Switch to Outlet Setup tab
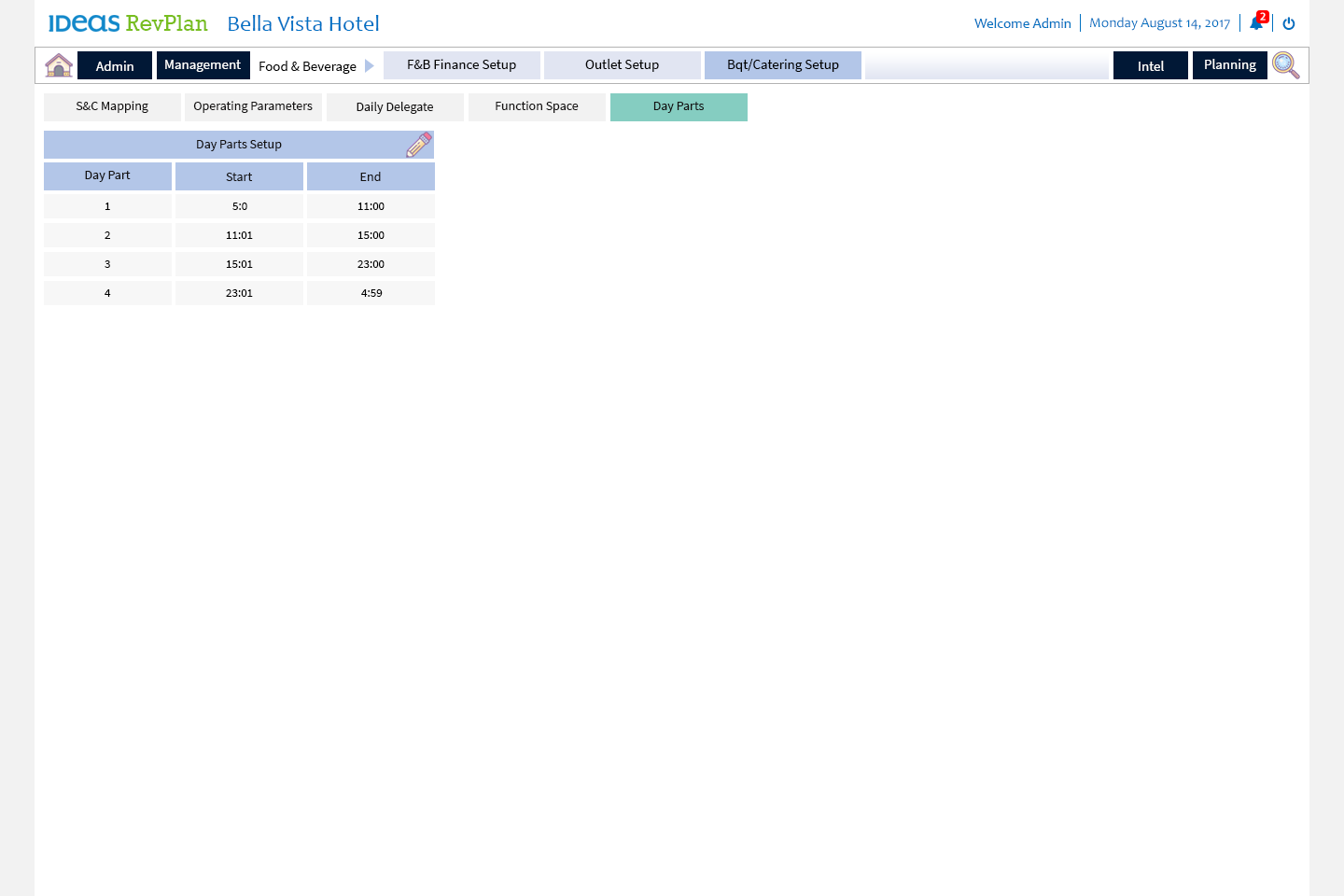Image resolution: width=1344 pixels, height=896 pixels. point(622,65)
